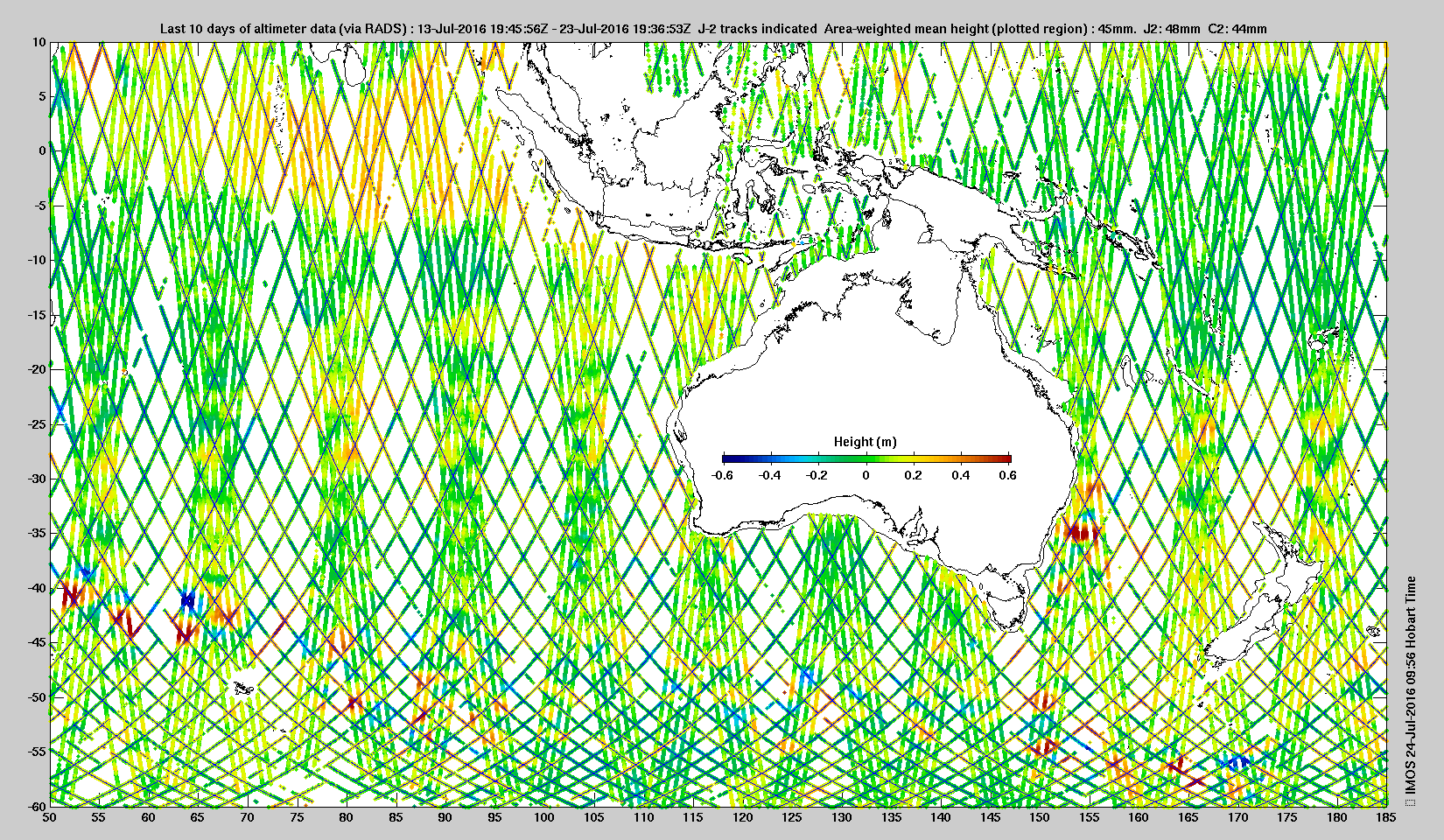Click longitude axis label "115"
The height and width of the screenshot is (840, 1444).
click(693, 817)
